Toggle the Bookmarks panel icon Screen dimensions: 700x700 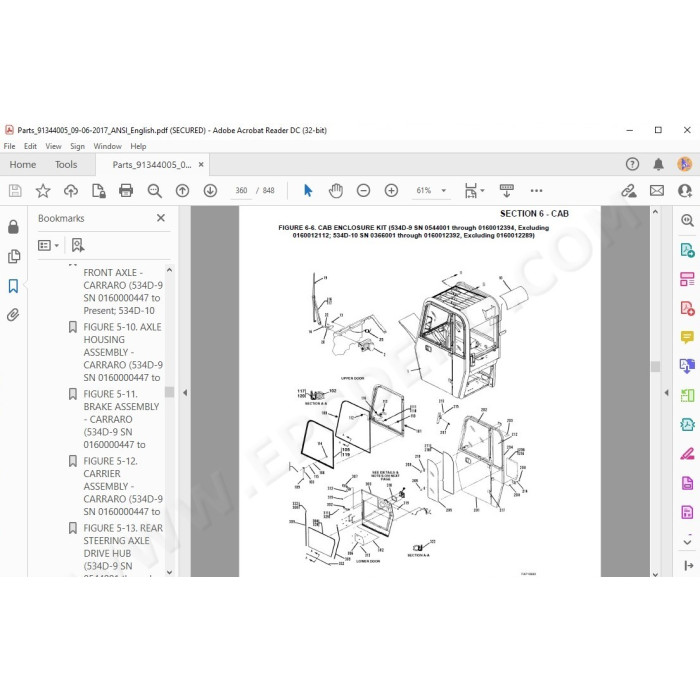pos(13,286)
